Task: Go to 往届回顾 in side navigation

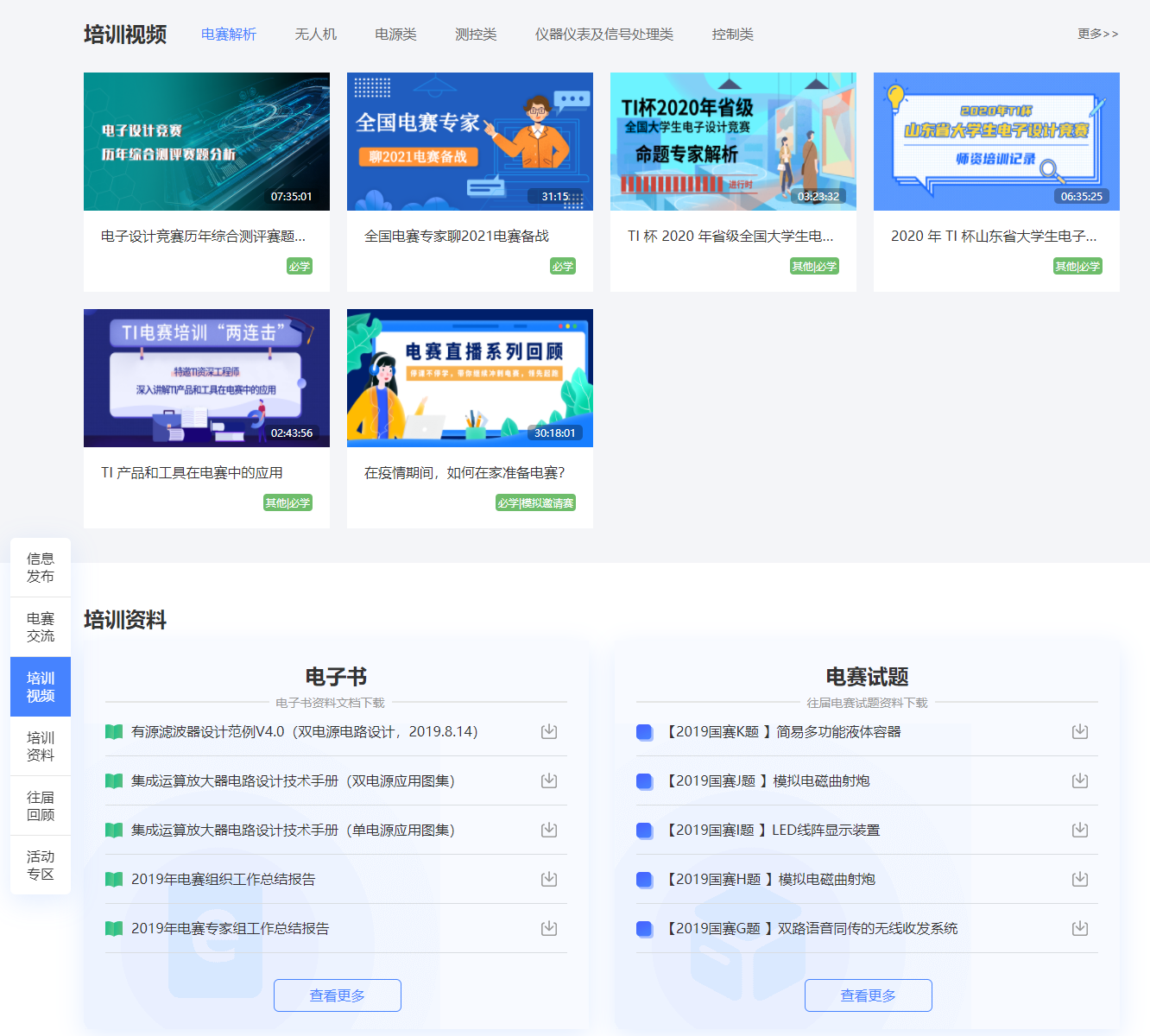Action: [41, 806]
